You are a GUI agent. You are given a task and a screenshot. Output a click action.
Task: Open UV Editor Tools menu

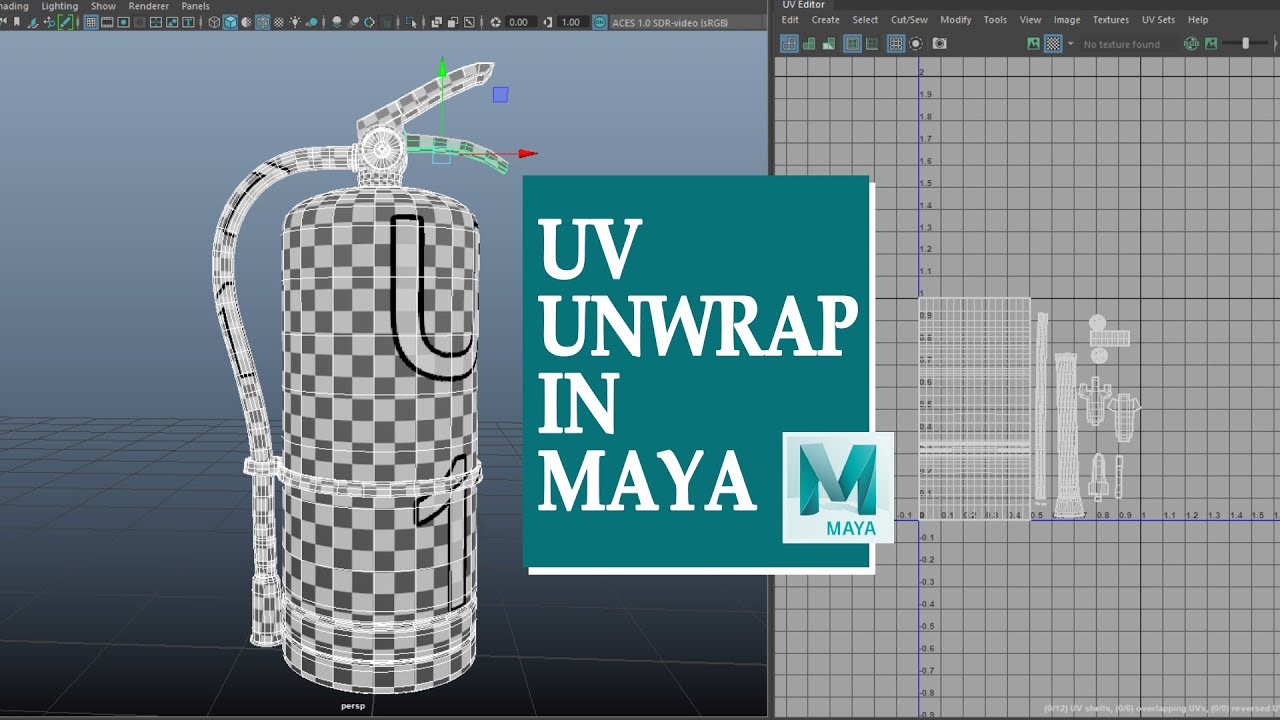995,20
